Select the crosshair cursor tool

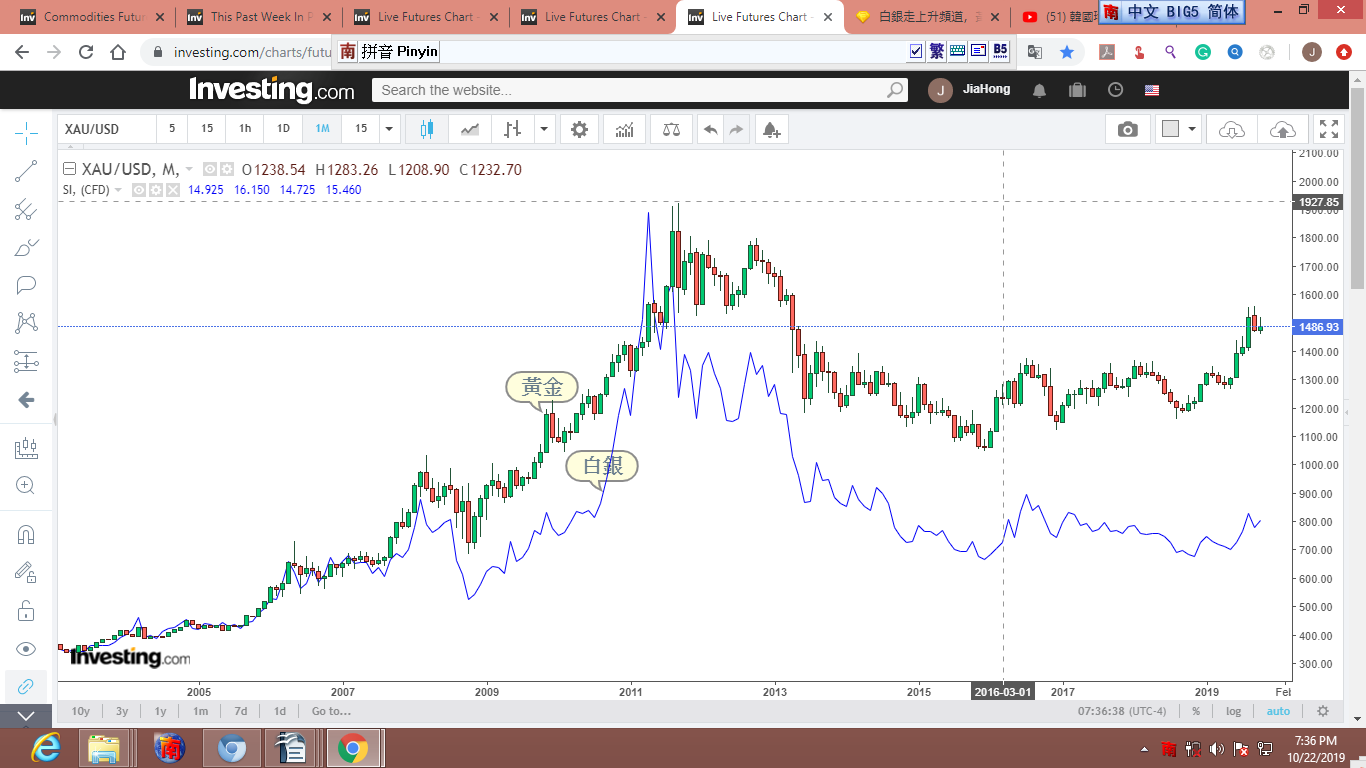(26, 131)
